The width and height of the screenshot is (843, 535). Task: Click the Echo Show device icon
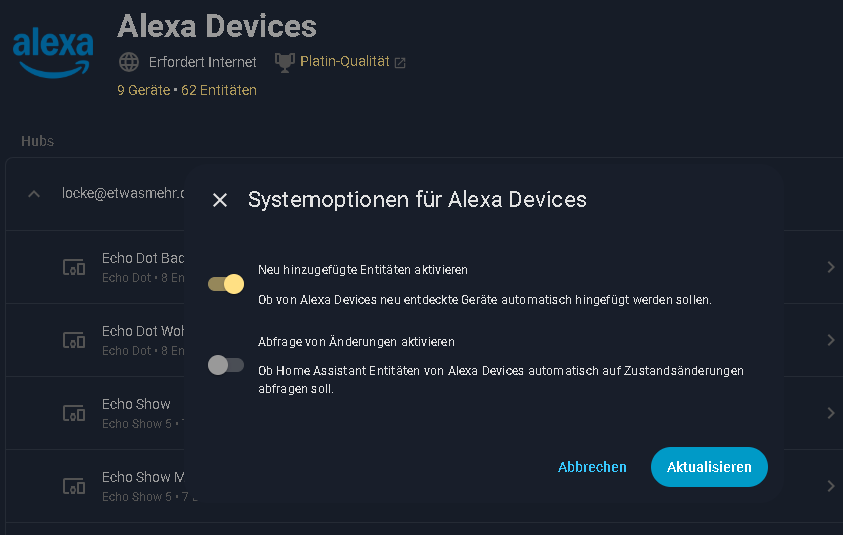(74, 413)
